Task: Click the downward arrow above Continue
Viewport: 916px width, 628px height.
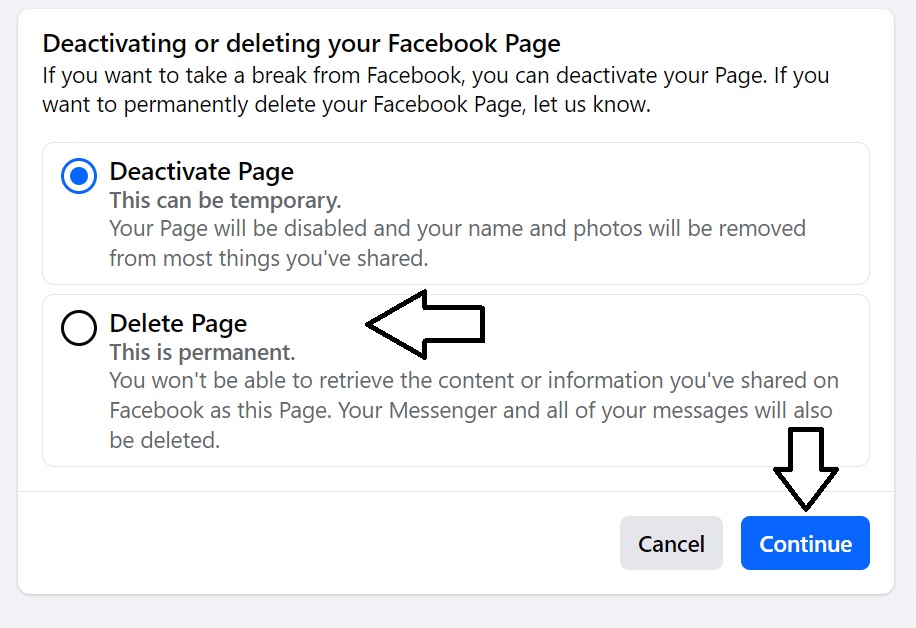Action: point(806,469)
